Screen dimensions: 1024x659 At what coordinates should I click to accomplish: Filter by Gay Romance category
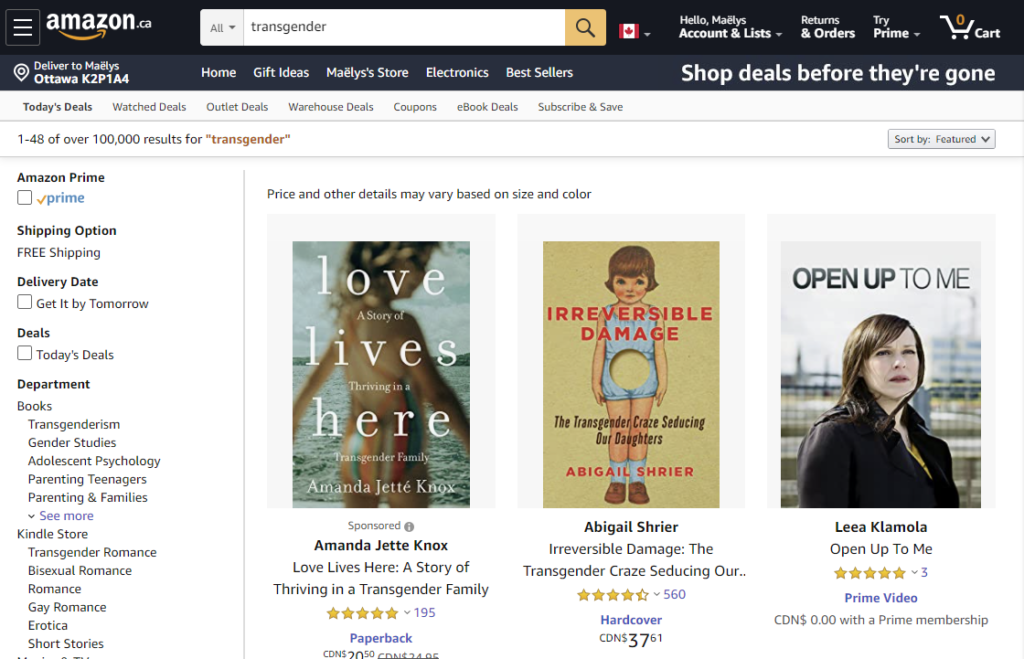coord(67,607)
